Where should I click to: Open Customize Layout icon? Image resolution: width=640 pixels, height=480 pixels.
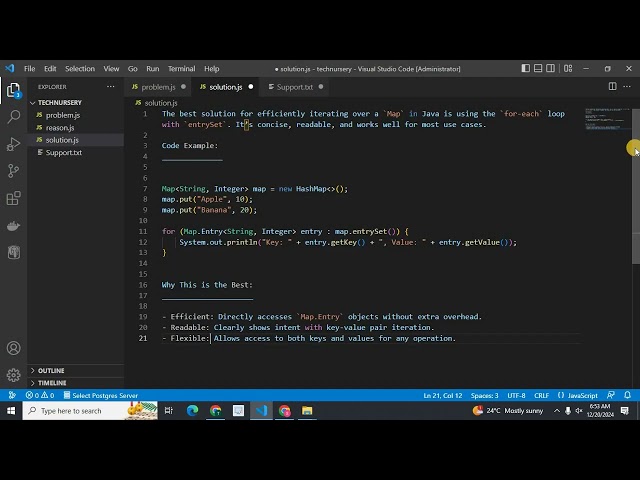coord(568,69)
